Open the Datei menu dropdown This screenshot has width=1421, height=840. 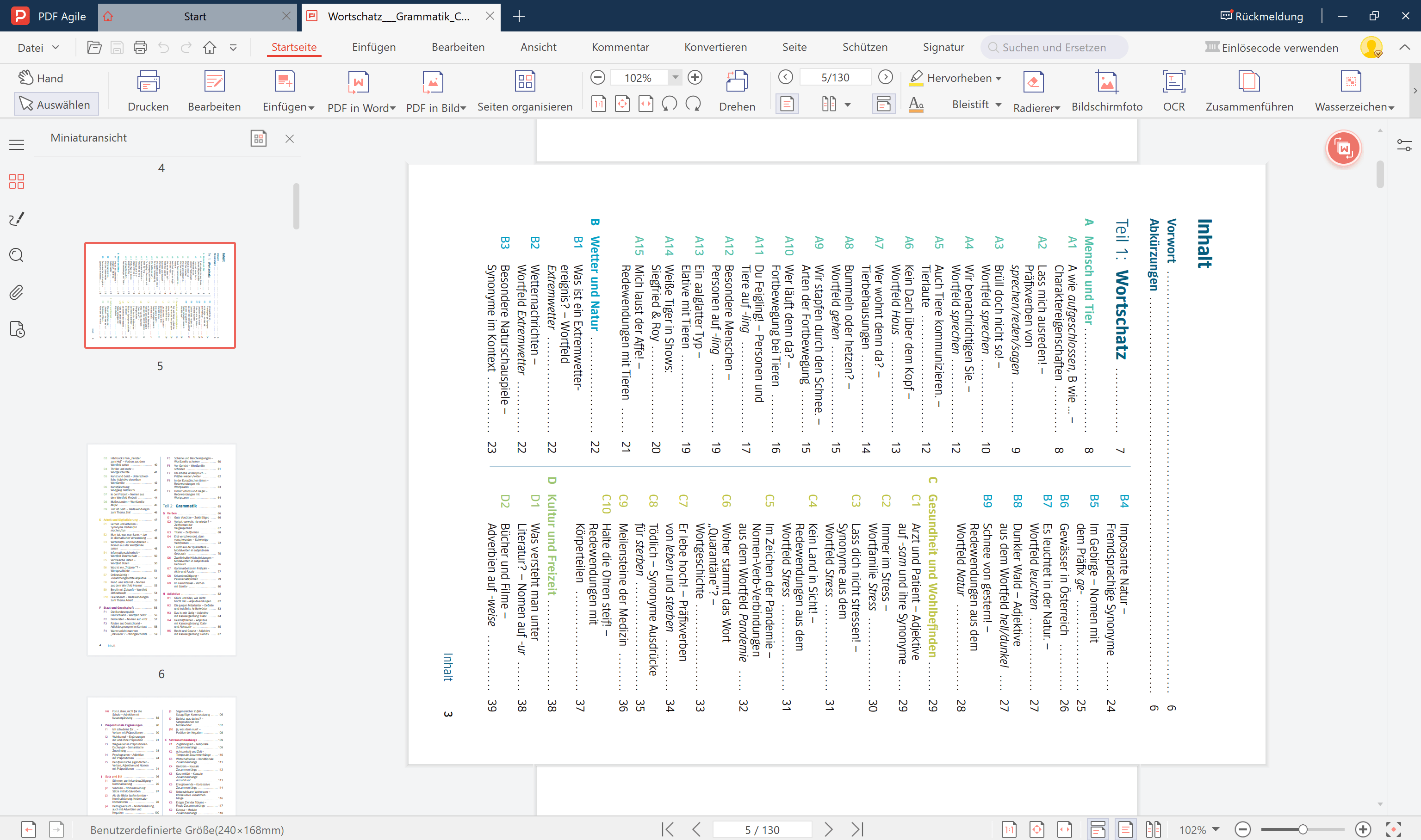click(38, 48)
